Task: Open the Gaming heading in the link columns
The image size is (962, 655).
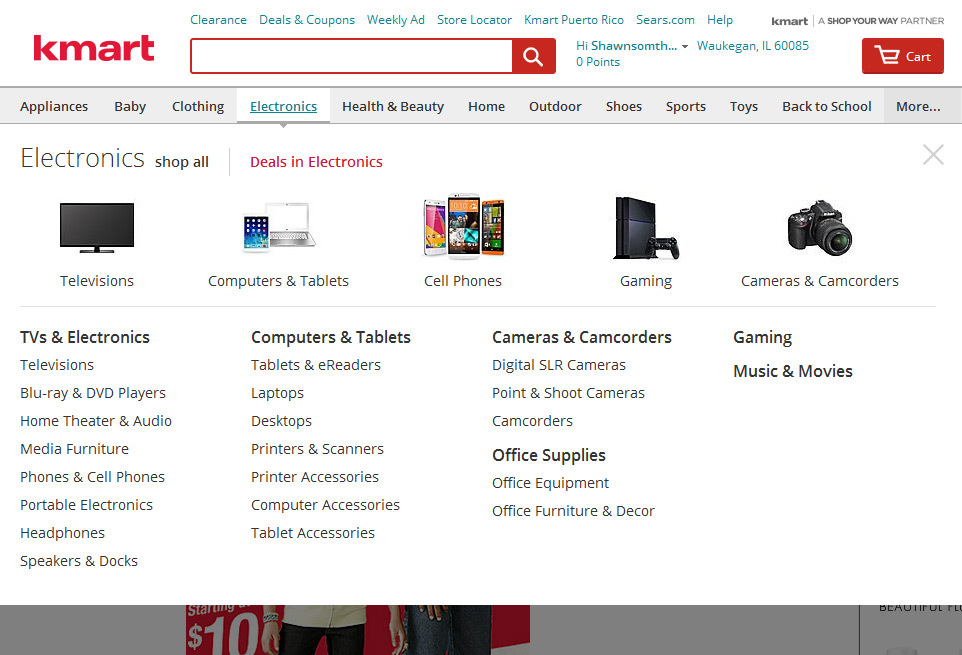Action: (x=763, y=337)
